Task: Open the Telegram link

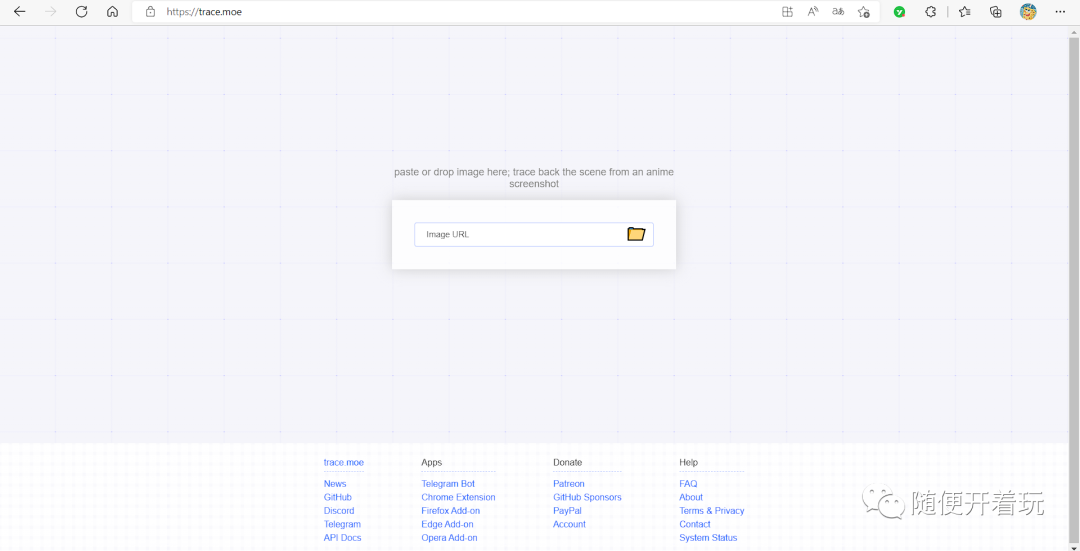Action: (x=342, y=524)
